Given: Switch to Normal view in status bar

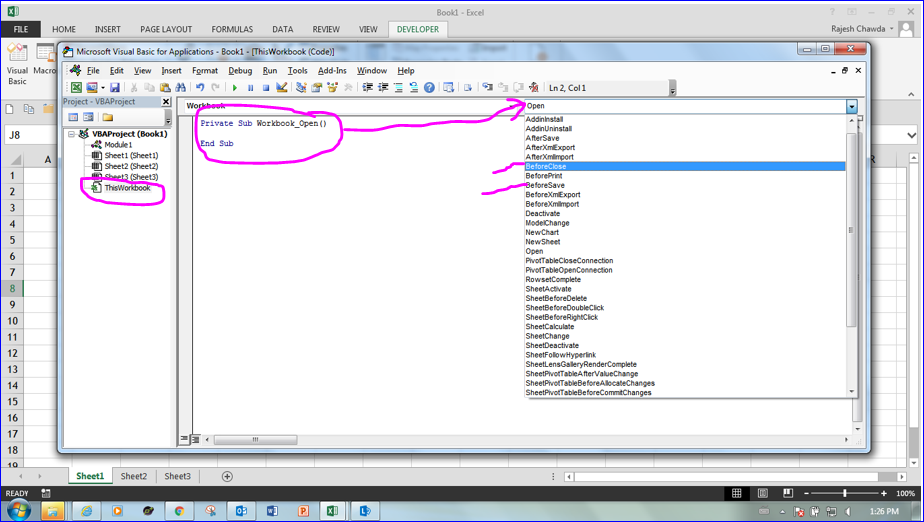Looking at the screenshot, I should coord(737,493).
